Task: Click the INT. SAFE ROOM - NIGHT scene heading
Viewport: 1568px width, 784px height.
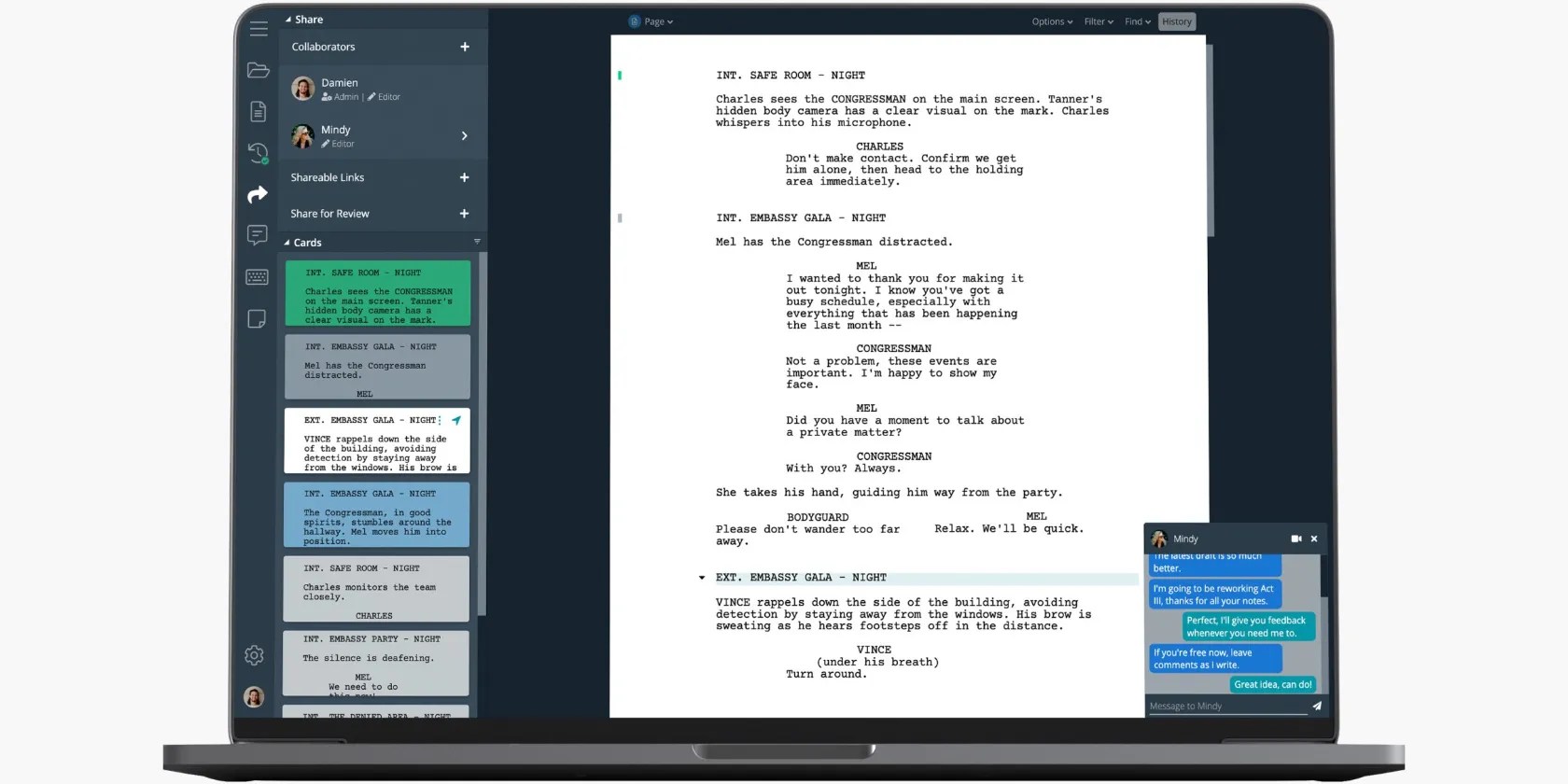Action: tap(791, 76)
